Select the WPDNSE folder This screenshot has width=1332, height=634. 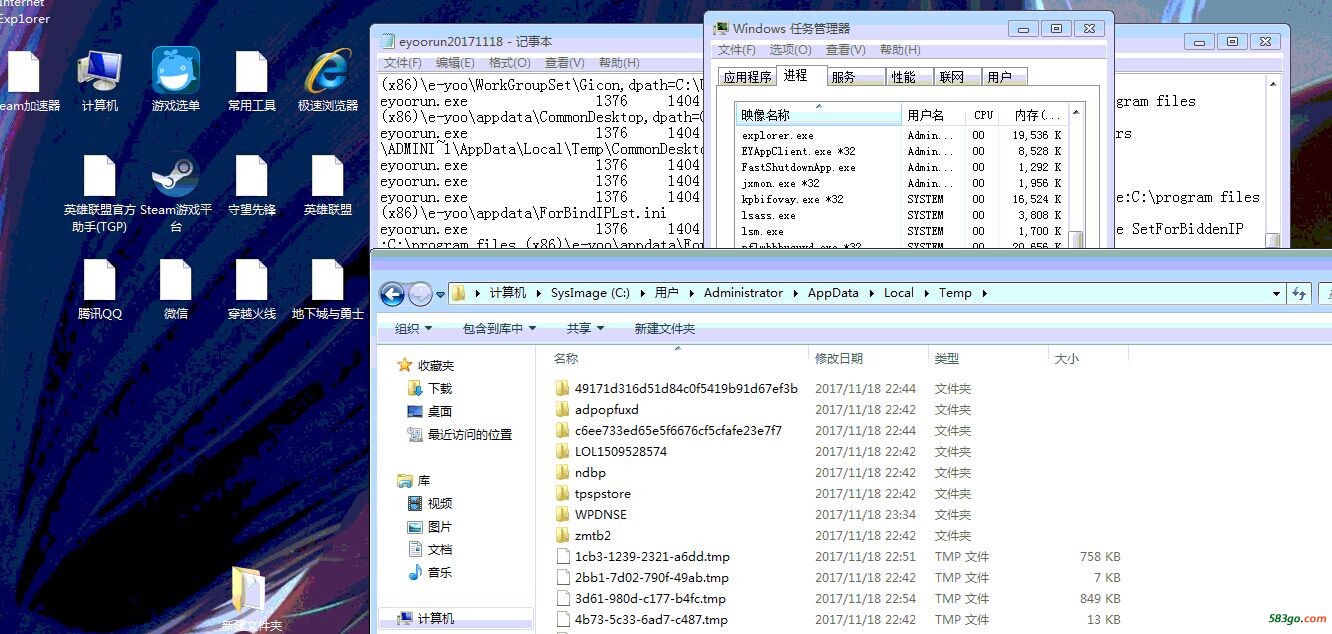pos(600,514)
